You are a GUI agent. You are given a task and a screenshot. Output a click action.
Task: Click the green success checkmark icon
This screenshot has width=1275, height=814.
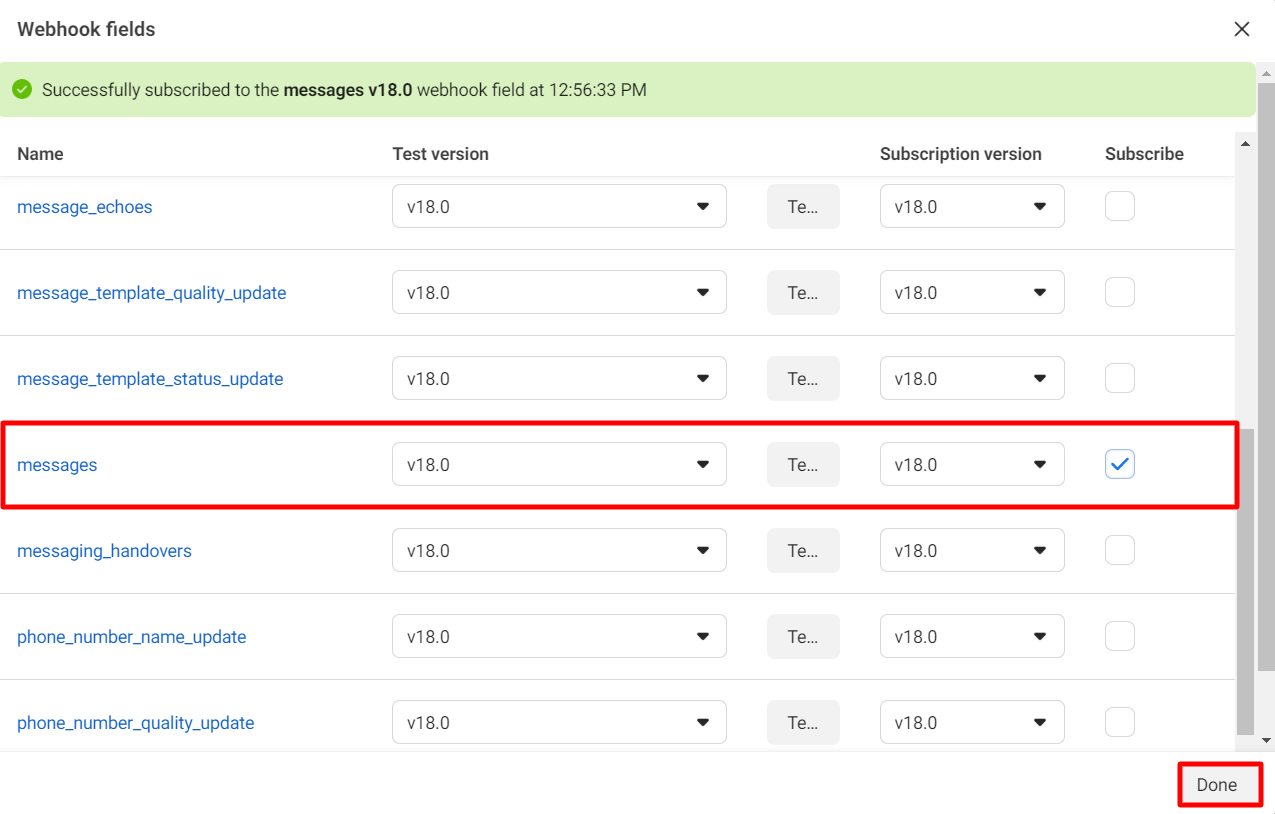coord(22,90)
